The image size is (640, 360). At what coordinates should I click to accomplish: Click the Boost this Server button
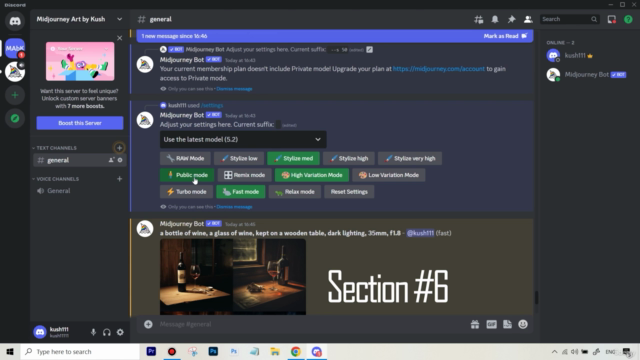80,123
